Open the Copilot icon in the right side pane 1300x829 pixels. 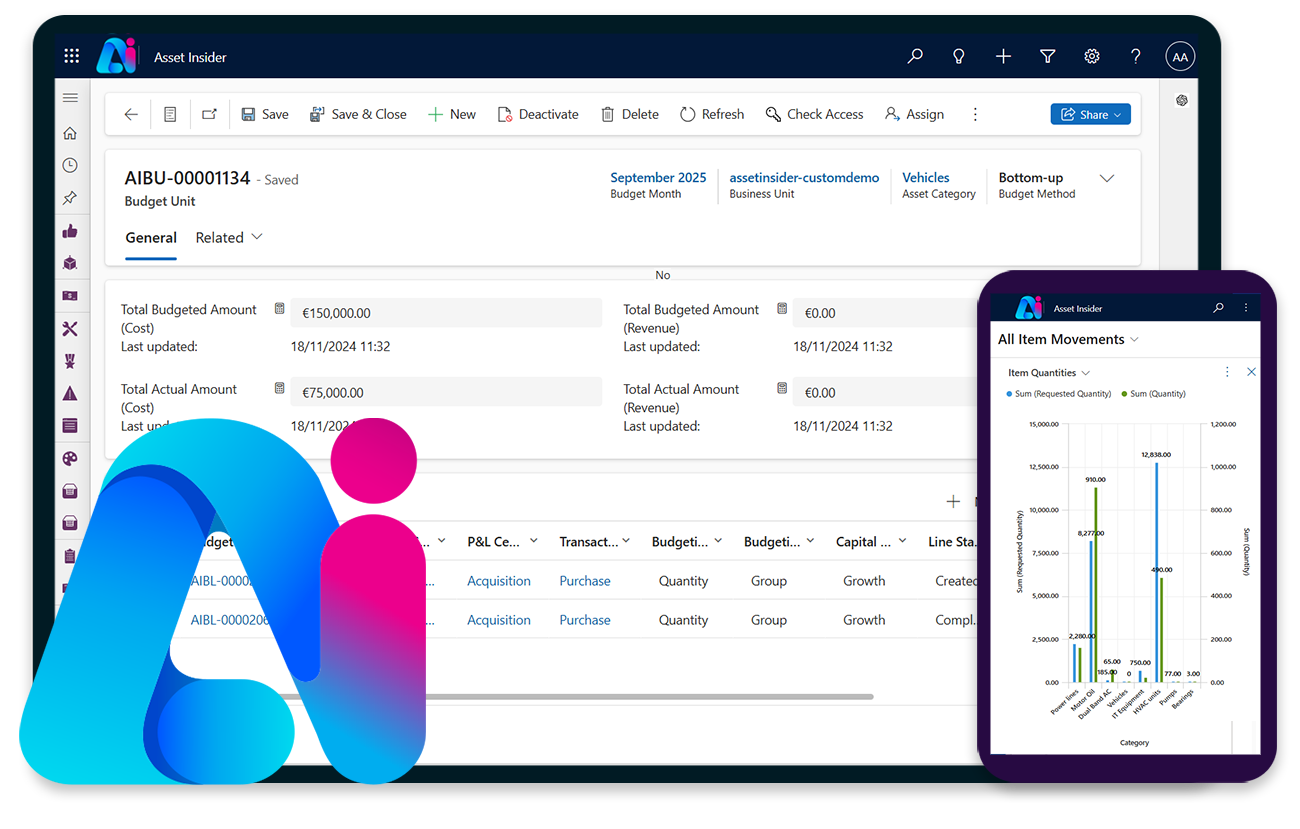1182,100
